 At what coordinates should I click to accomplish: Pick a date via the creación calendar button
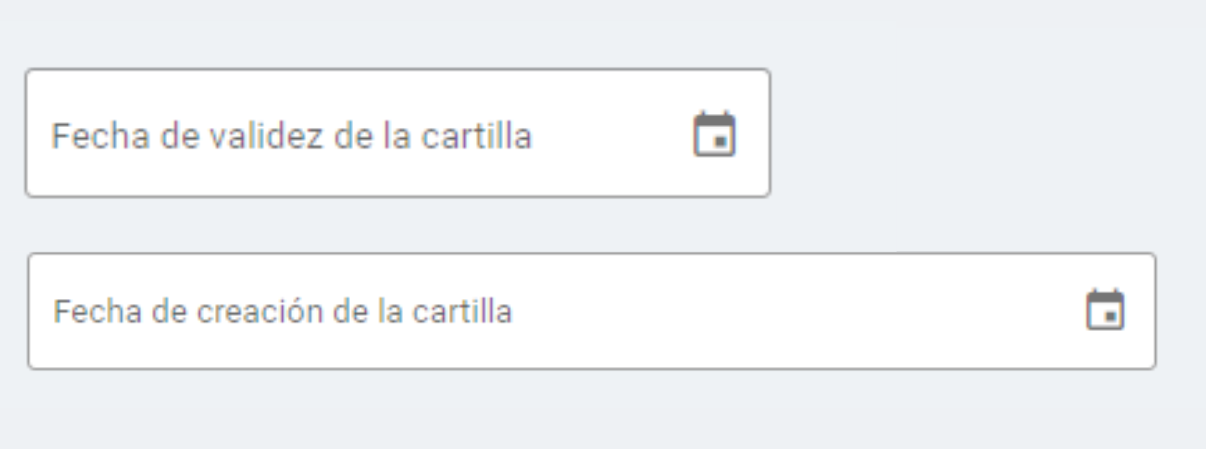(x=1105, y=310)
